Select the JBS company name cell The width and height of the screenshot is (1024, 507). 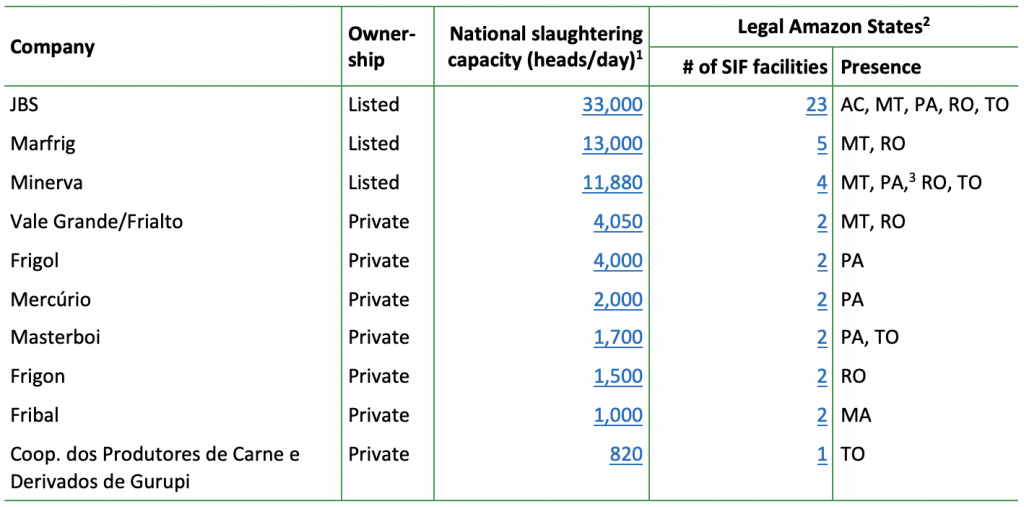pyautogui.click(x=26, y=105)
